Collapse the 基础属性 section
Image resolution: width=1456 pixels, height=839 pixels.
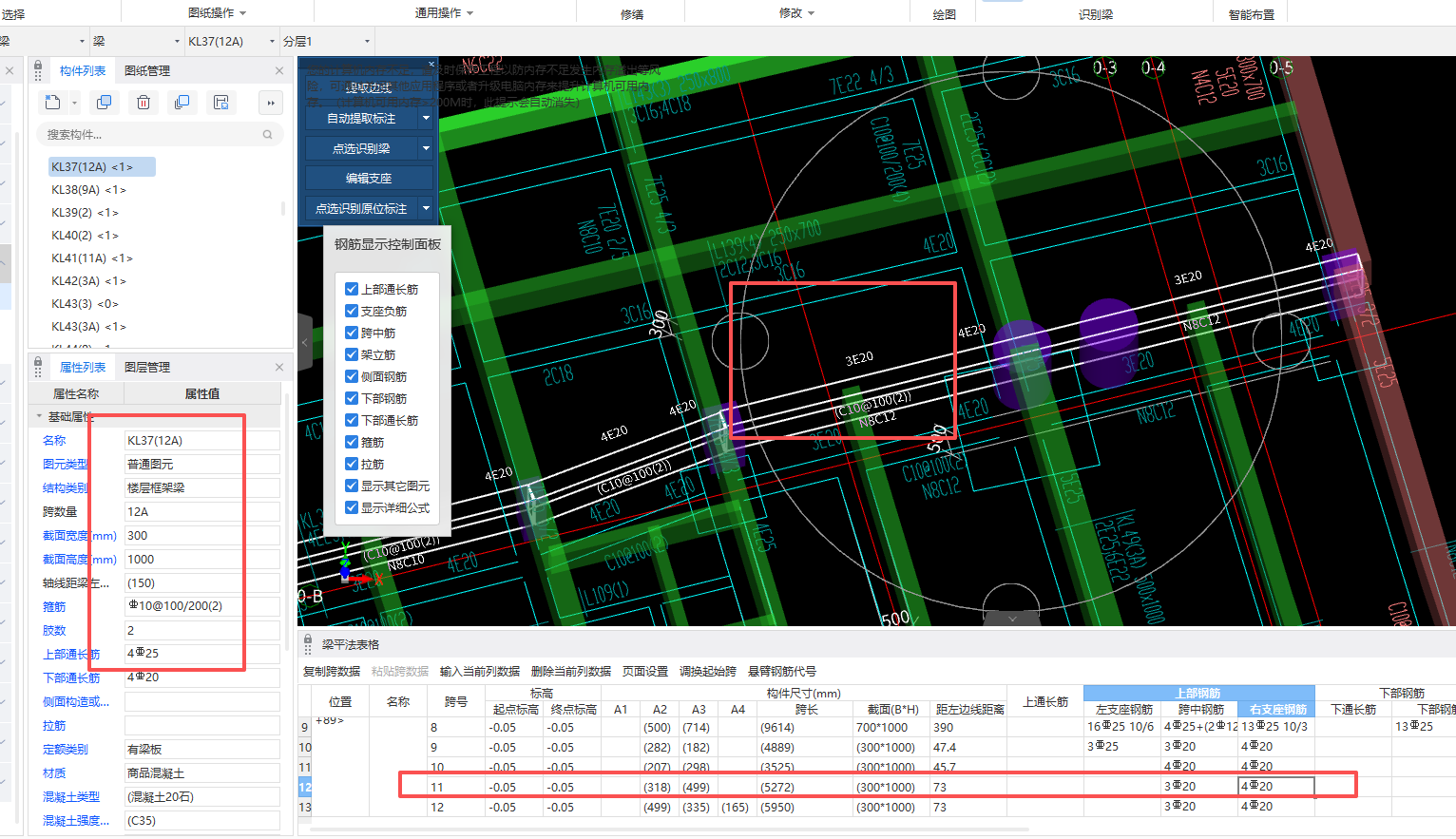coord(39,416)
